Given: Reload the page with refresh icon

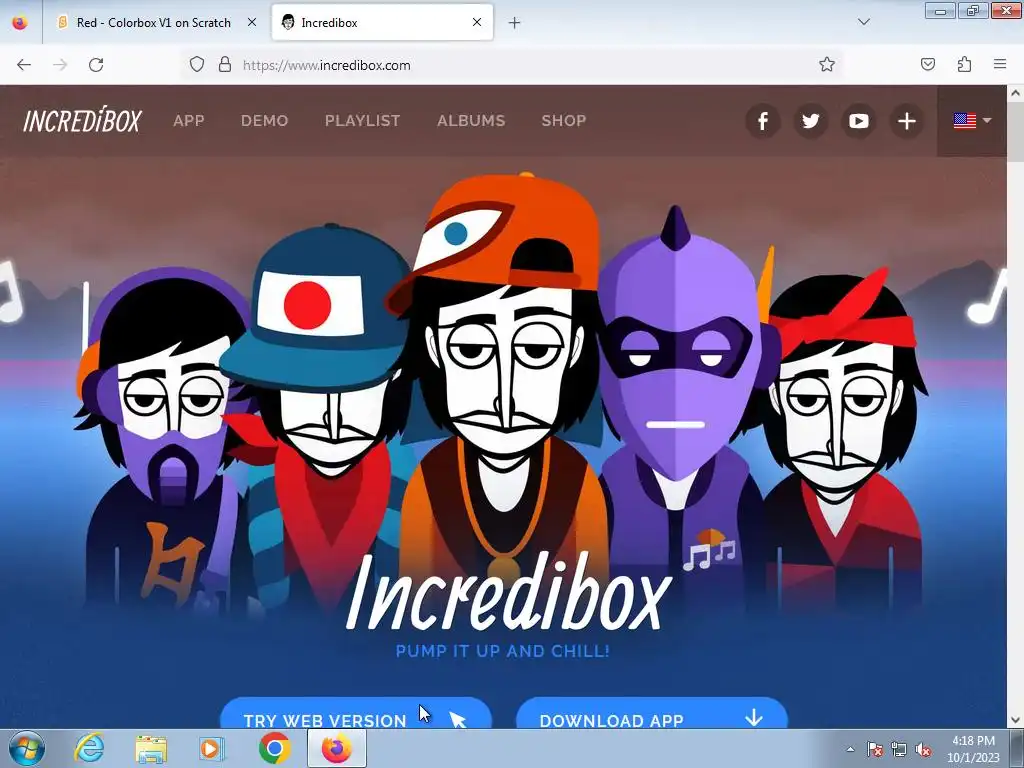Looking at the screenshot, I should tap(96, 65).
